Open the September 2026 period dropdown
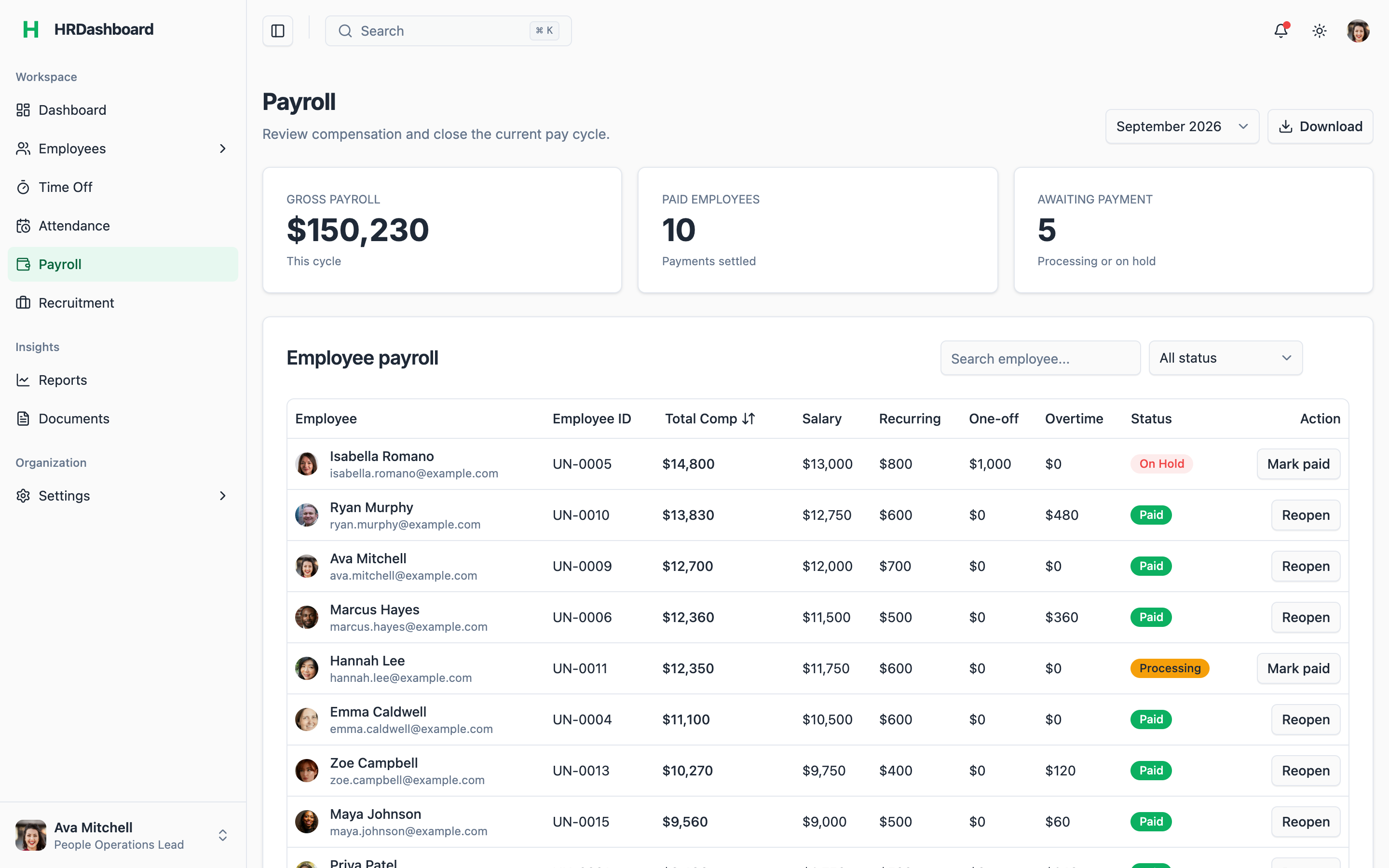 coord(1182,126)
